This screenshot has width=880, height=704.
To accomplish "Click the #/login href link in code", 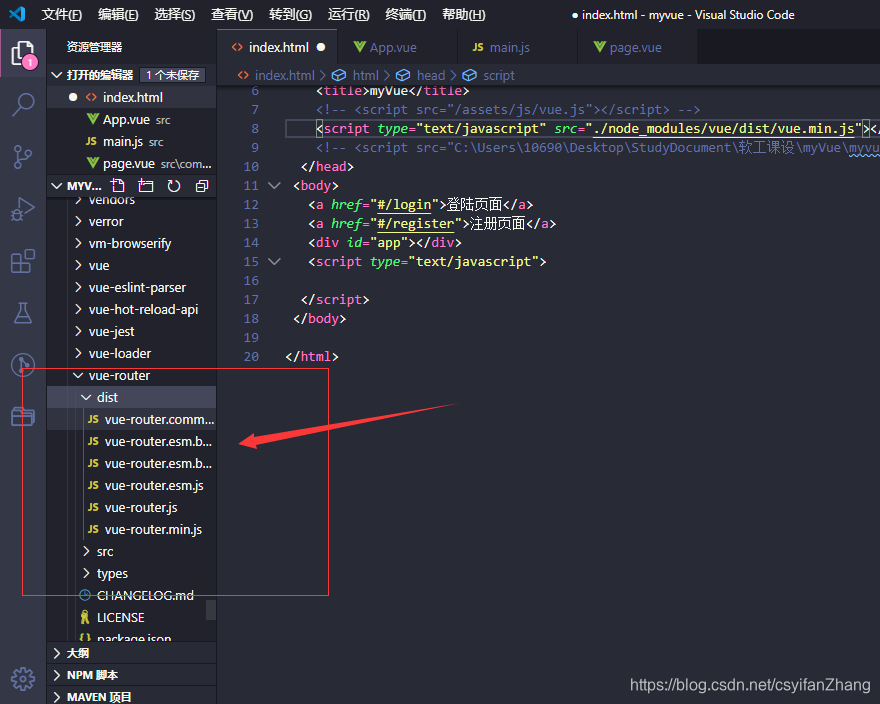I will click(x=404, y=205).
